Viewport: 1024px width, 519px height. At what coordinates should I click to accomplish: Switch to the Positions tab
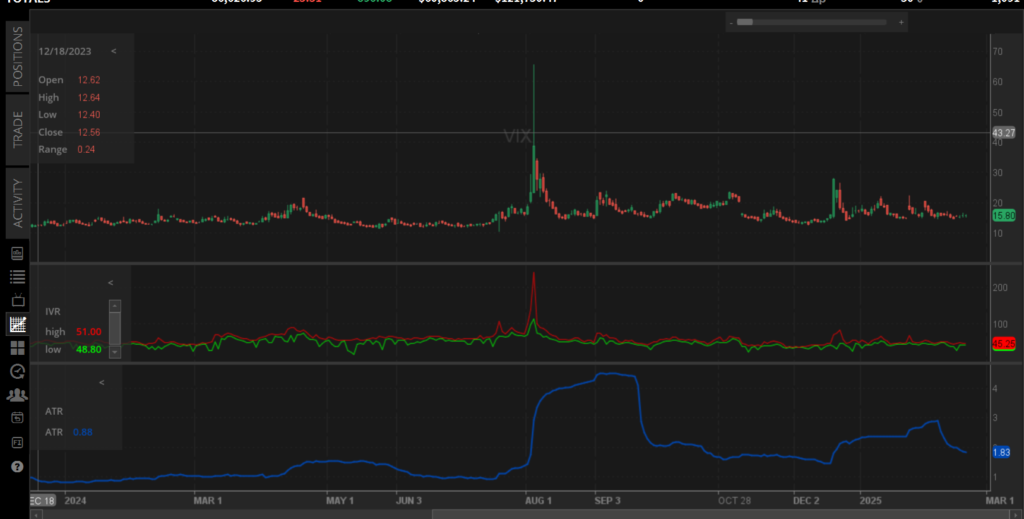click(x=17, y=56)
